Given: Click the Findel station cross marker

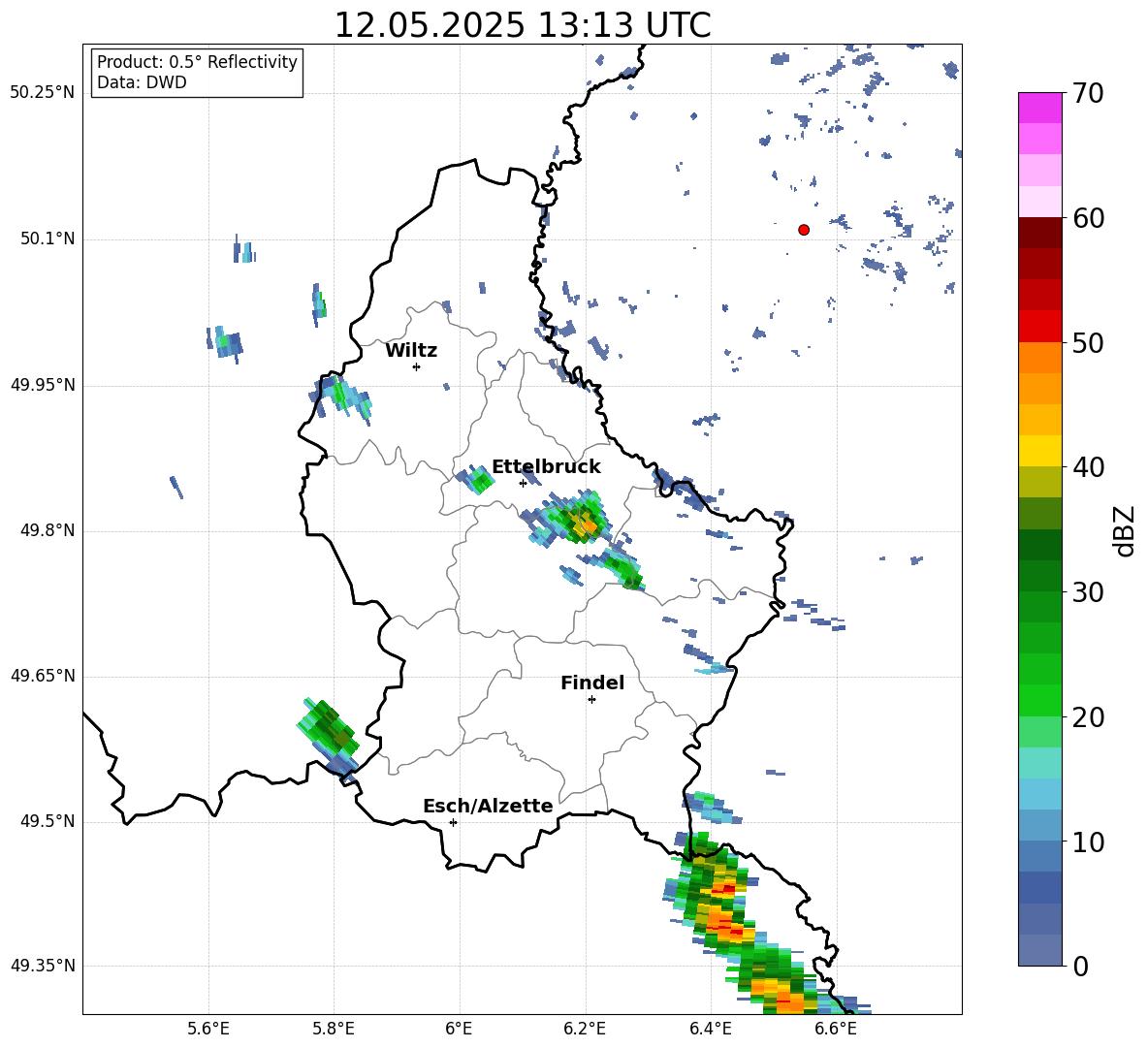Looking at the screenshot, I should (x=591, y=700).
